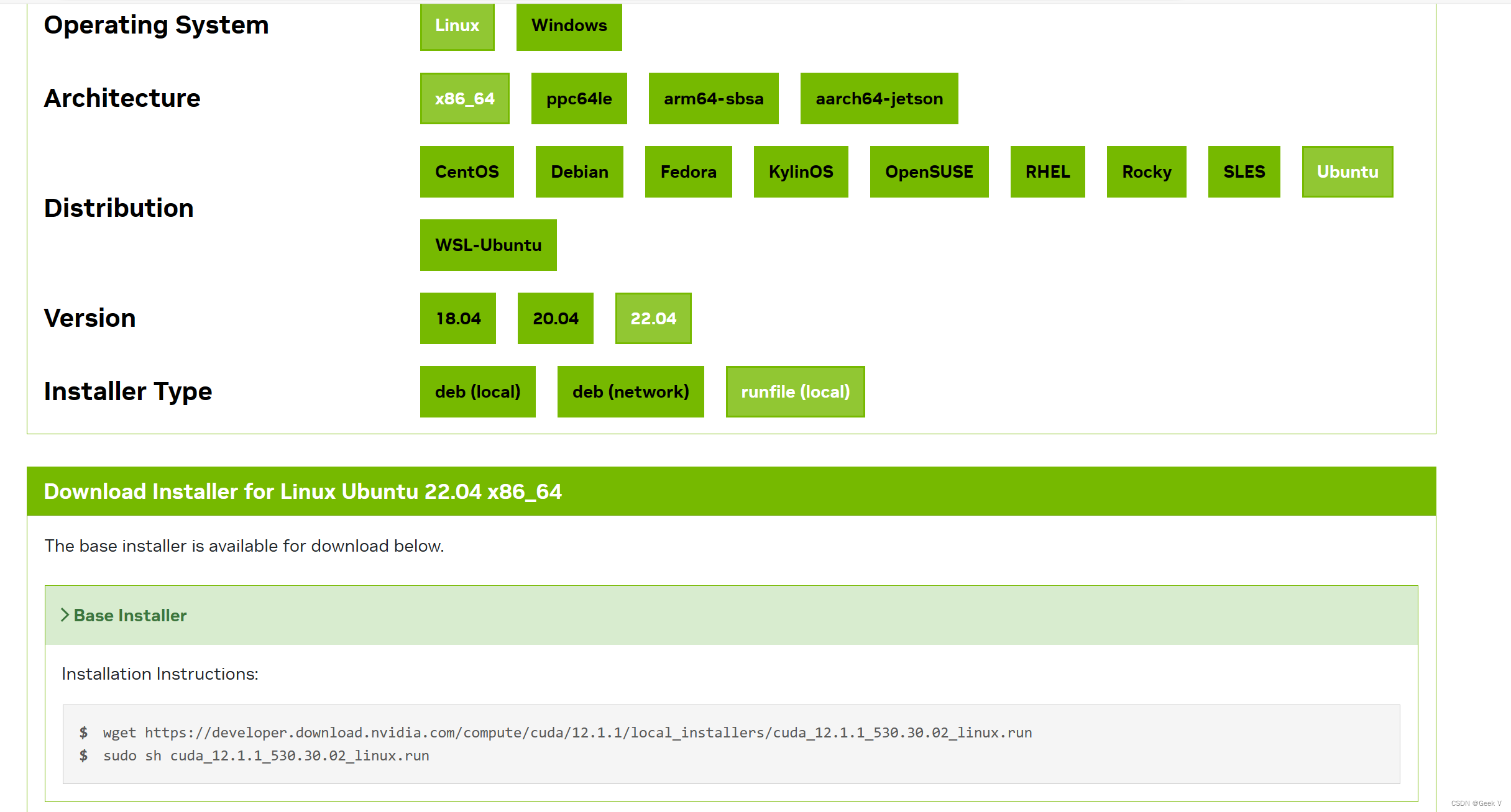Pick CentOS as the distribution
Viewport: 1511px width, 812px height.
(467, 171)
